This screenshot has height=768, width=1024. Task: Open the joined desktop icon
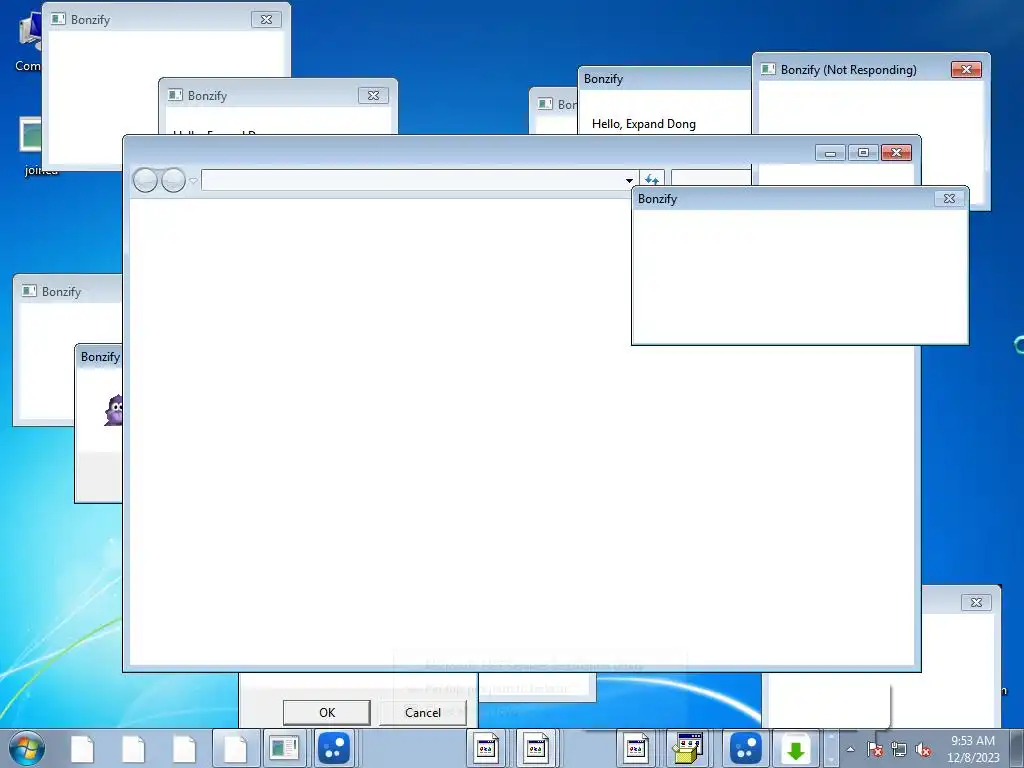[x=31, y=147]
